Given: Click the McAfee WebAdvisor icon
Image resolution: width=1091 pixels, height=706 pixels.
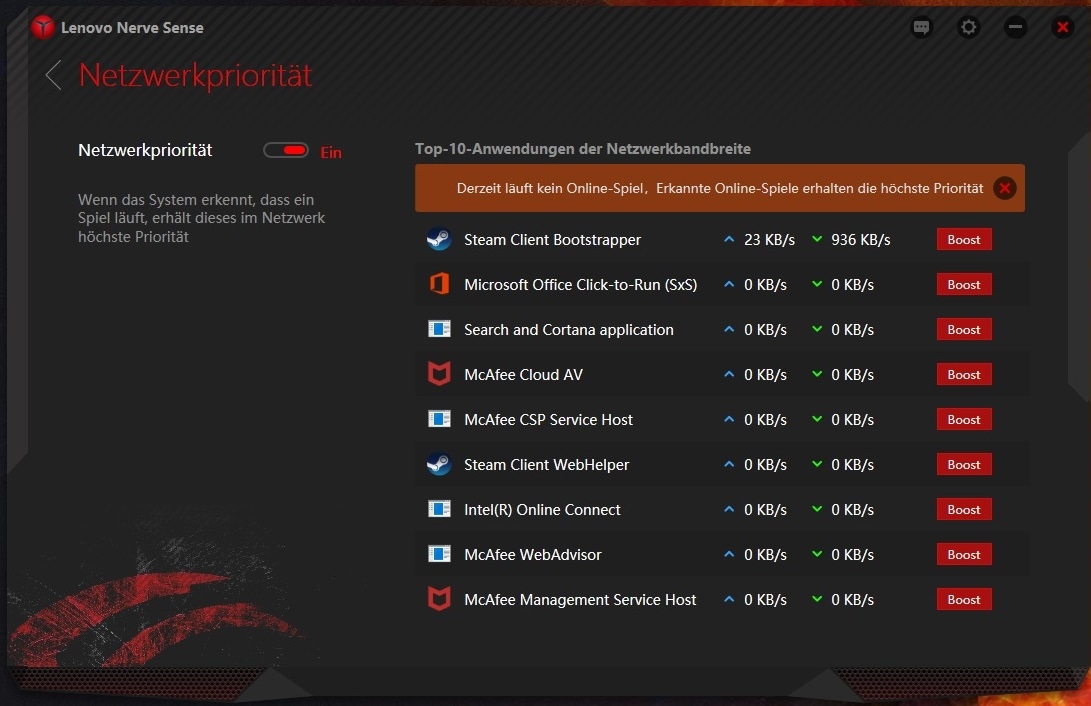Looking at the screenshot, I should [439, 554].
